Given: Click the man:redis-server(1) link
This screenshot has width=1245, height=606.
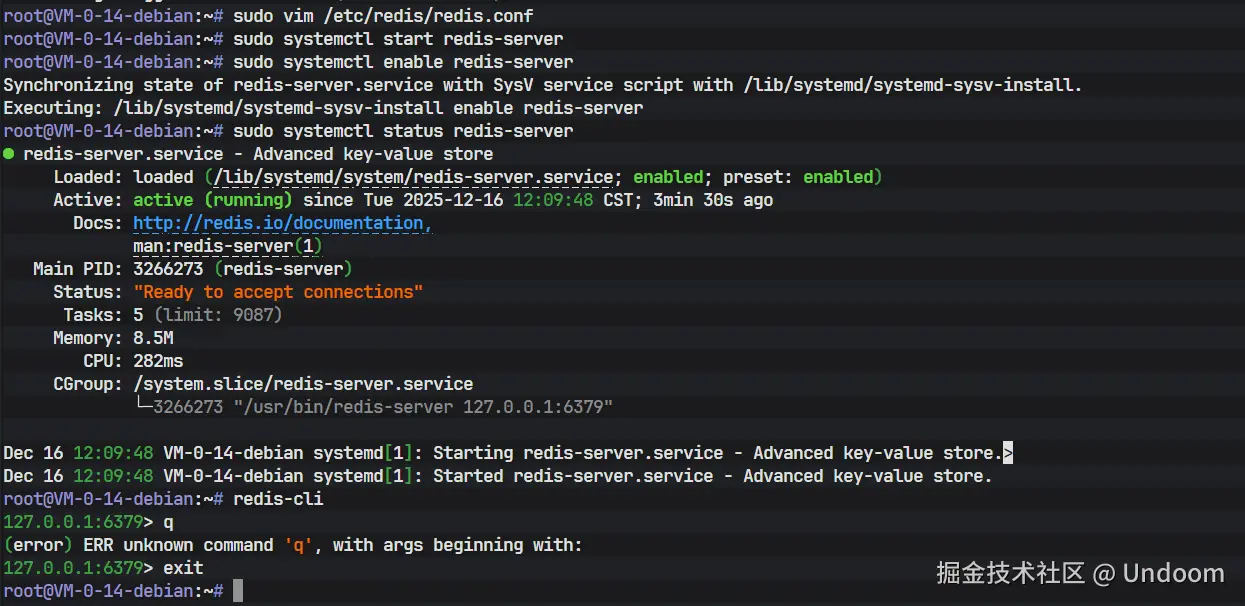Looking at the screenshot, I should [228, 246].
